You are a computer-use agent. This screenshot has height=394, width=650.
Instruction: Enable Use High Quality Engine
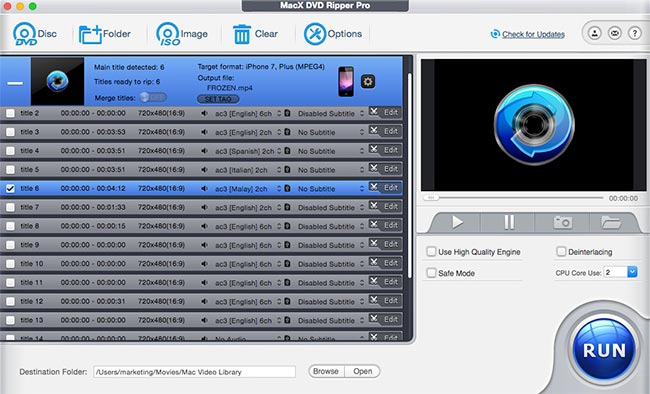[x=432, y=251]
